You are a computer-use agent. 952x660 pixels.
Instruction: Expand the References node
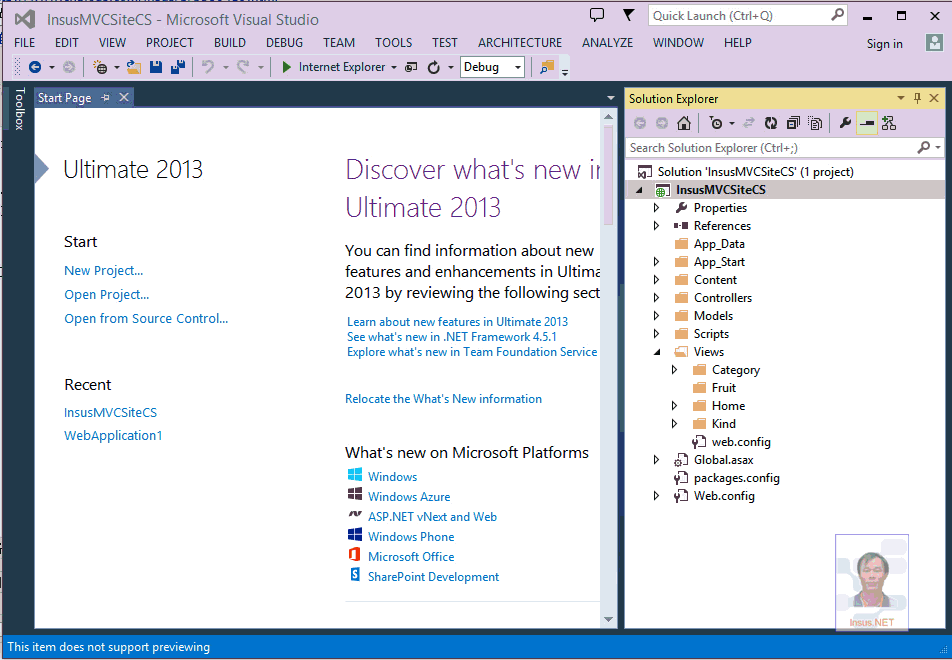click(x=656, y=225)
